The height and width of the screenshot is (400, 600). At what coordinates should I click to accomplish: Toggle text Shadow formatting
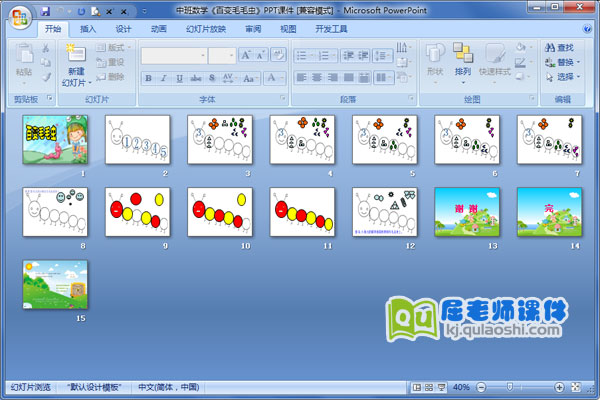(212, 78)
